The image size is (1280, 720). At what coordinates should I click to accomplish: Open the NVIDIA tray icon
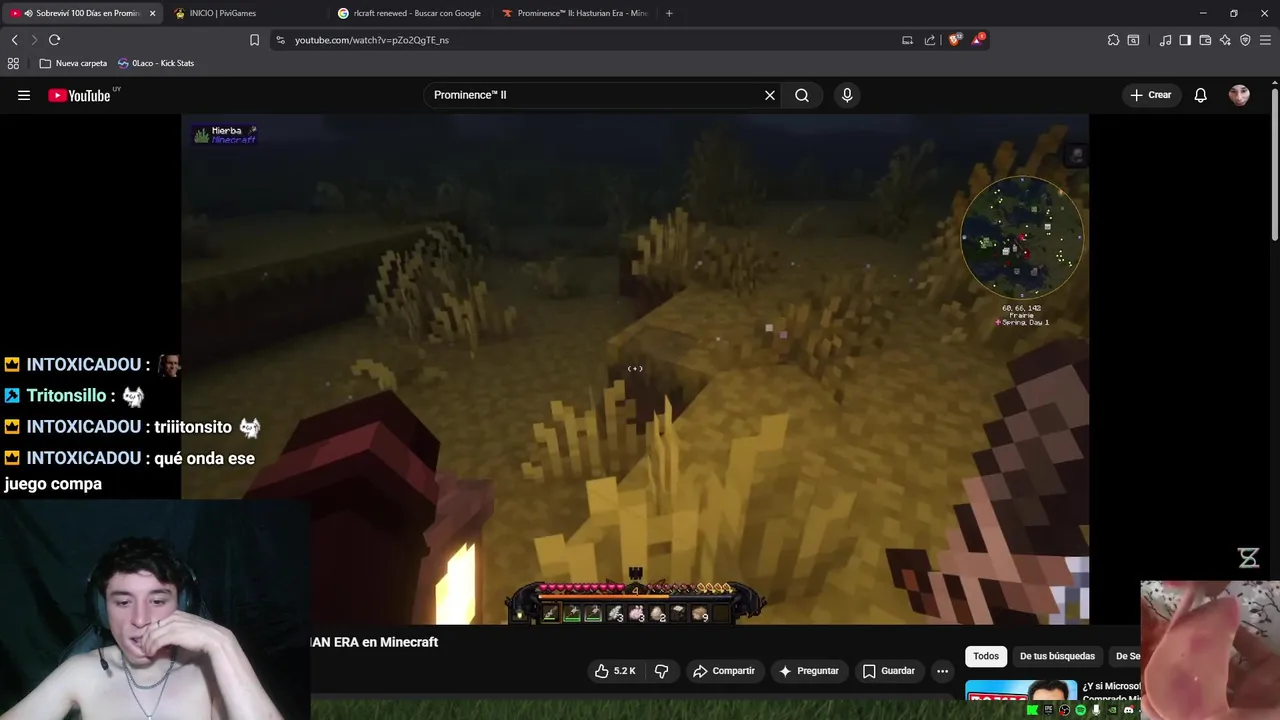click(x=1112, y=710)
